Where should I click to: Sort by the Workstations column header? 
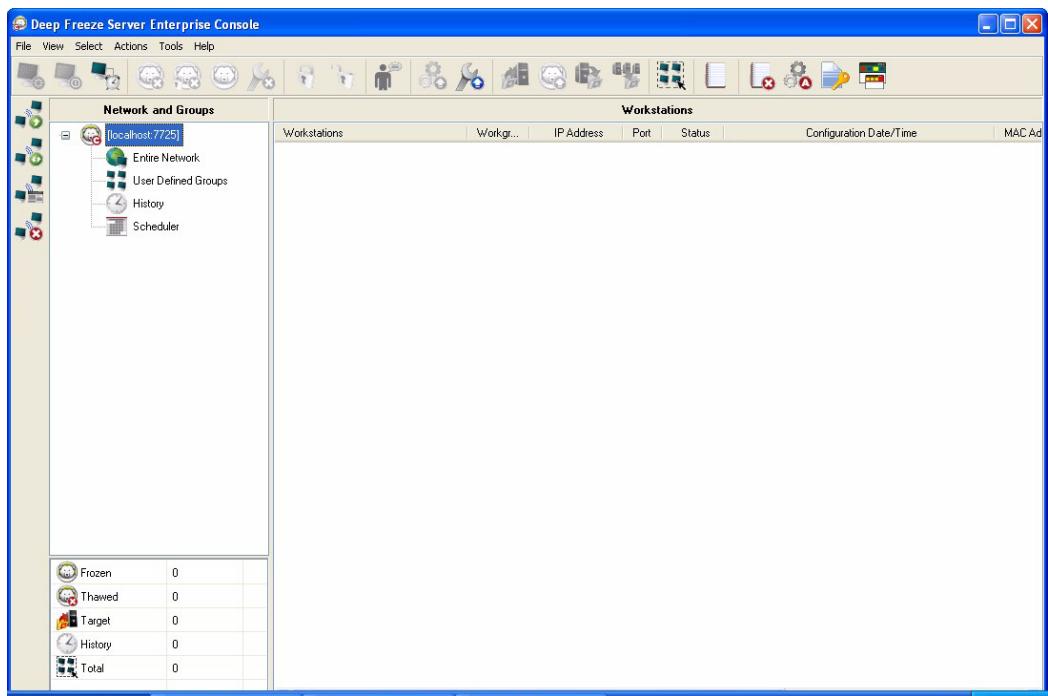point(371,133)
